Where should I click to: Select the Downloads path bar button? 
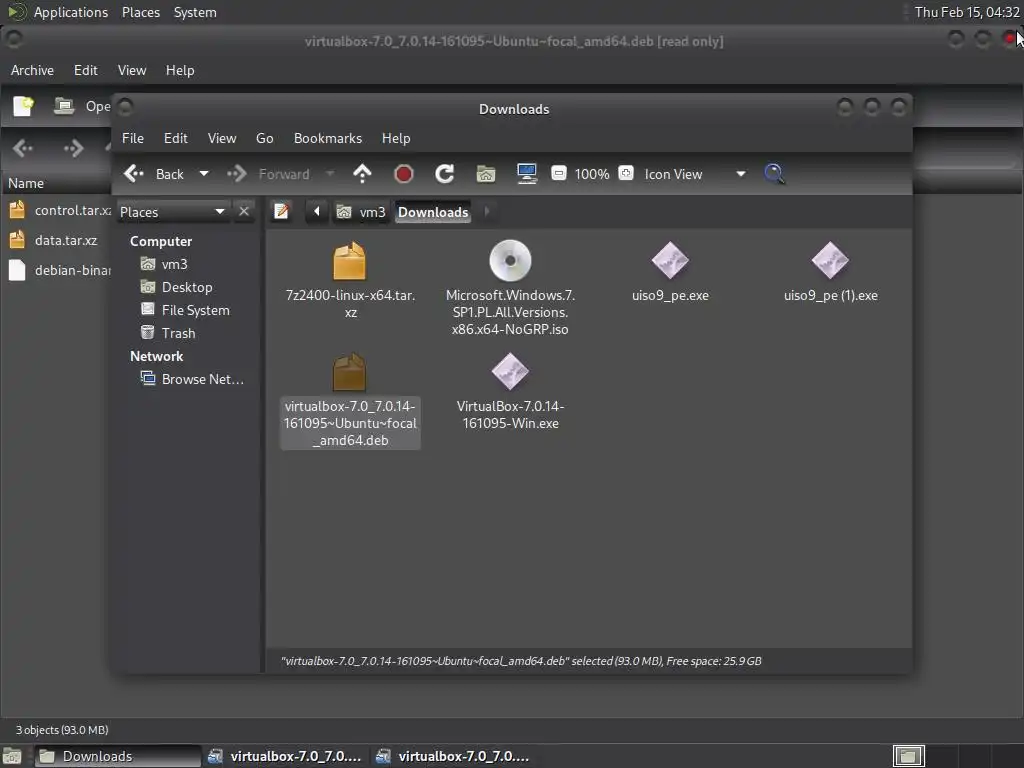[x=433, y=212]
